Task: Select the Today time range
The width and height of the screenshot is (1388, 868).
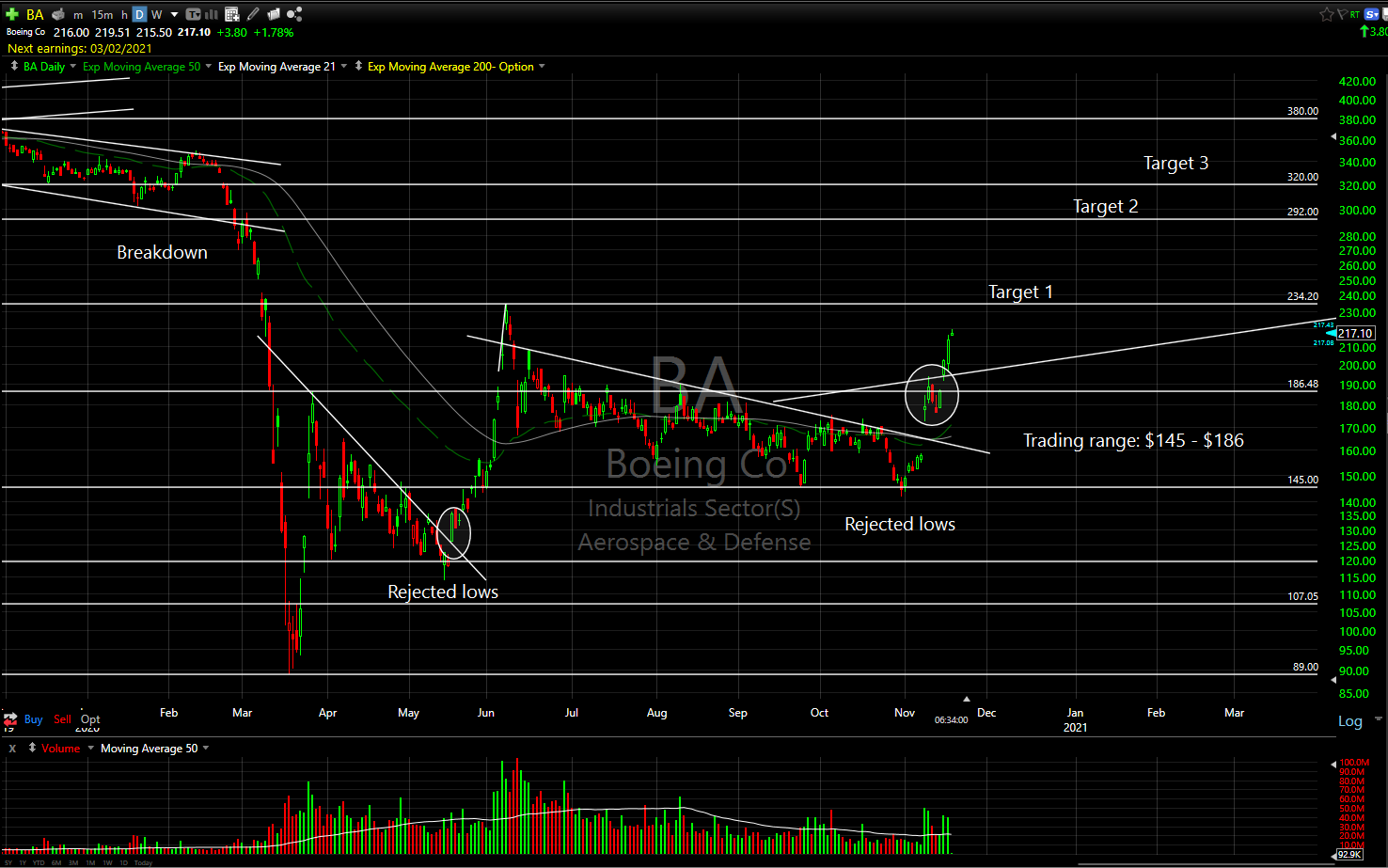Action: point(143,862)
